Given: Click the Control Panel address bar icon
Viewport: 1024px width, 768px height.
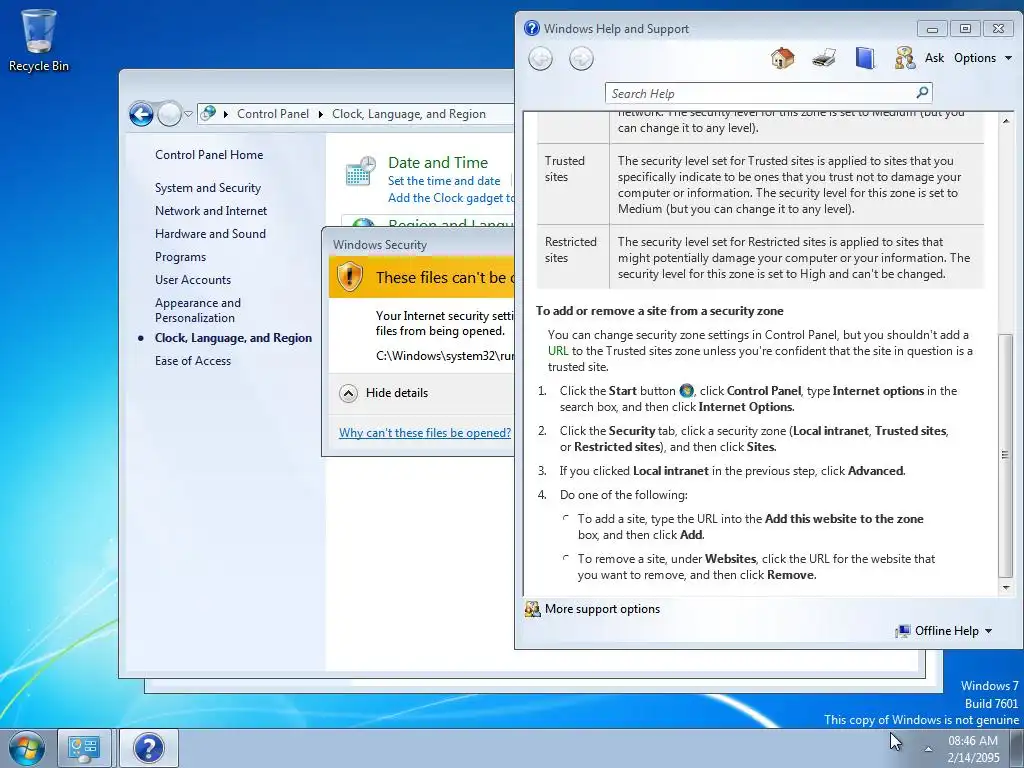Looking at the screenshot, I should (x=208, y=114).
